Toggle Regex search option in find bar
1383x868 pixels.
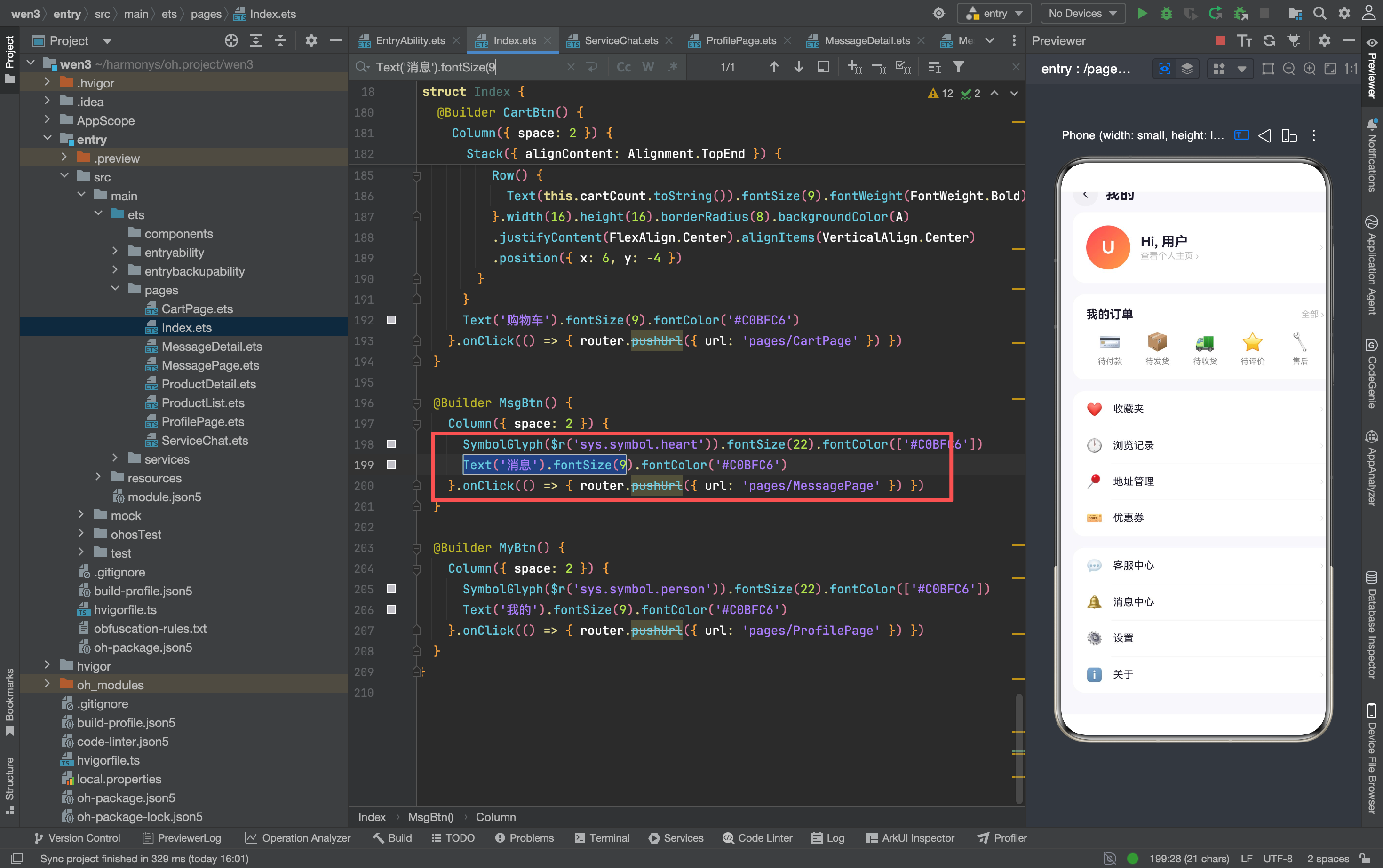click(x=673, y=67)
